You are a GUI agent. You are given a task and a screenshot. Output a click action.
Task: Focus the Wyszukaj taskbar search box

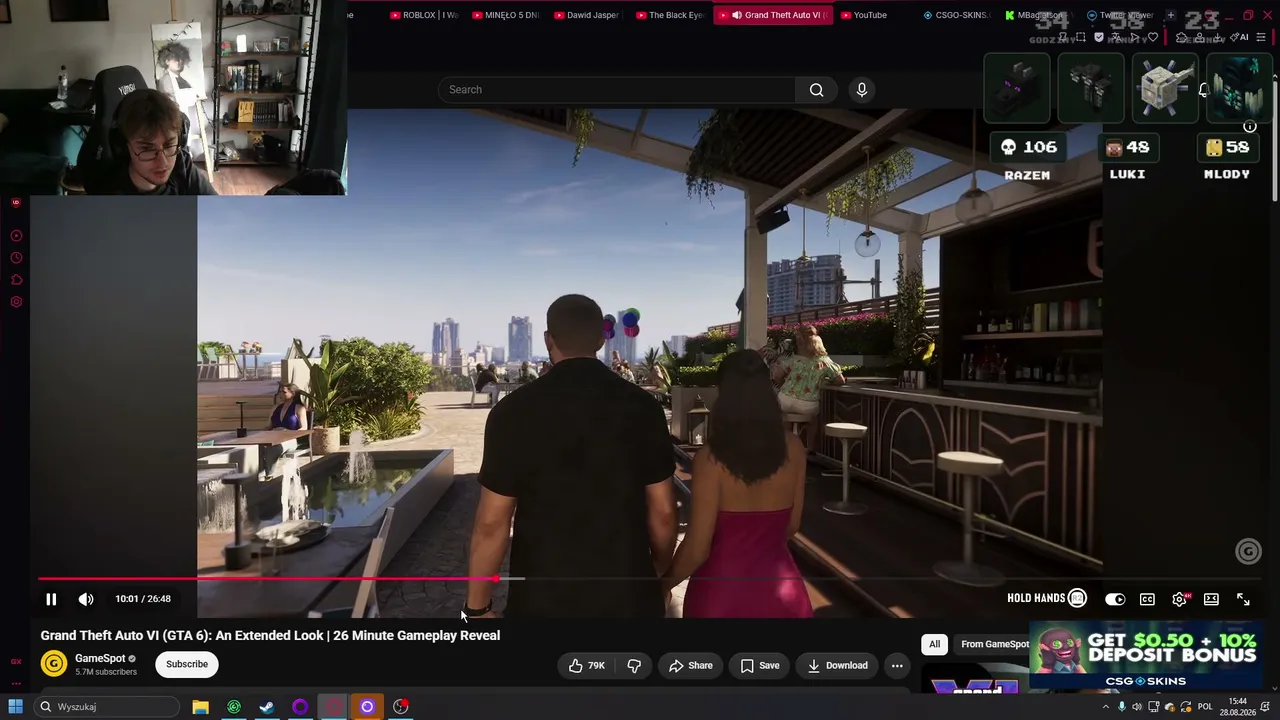click(x=105, y=707)
